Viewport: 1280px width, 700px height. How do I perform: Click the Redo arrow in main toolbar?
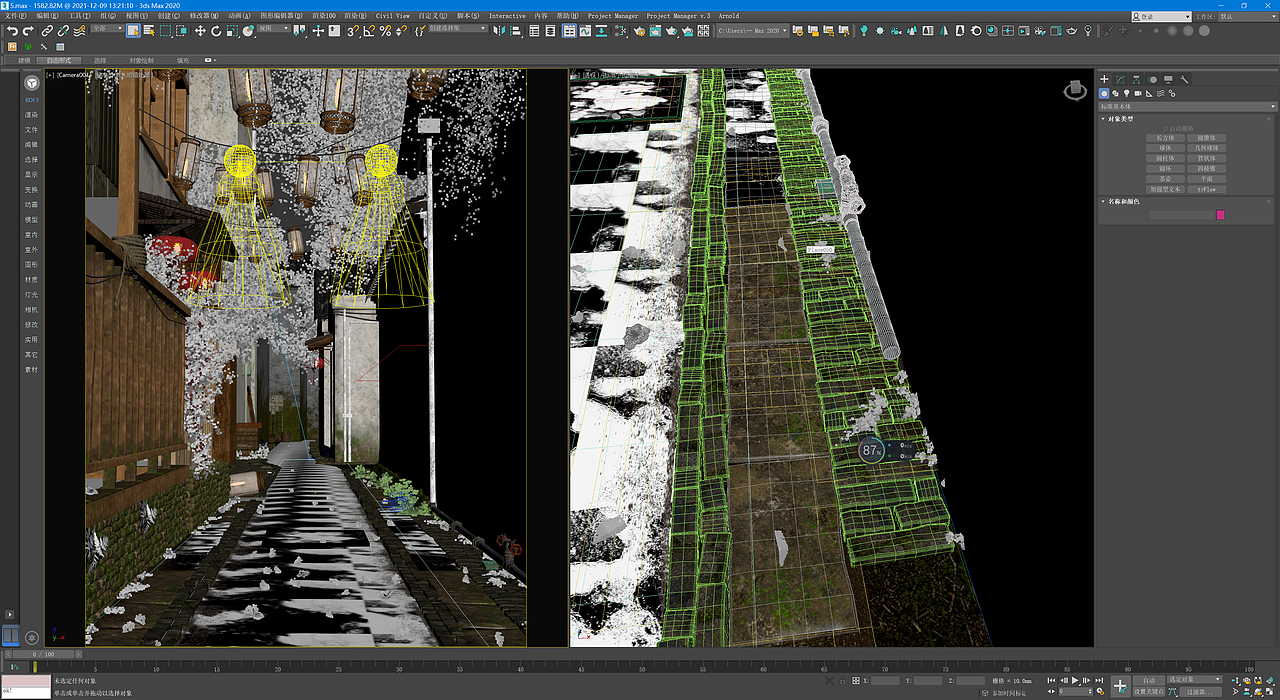click(29, 31)
